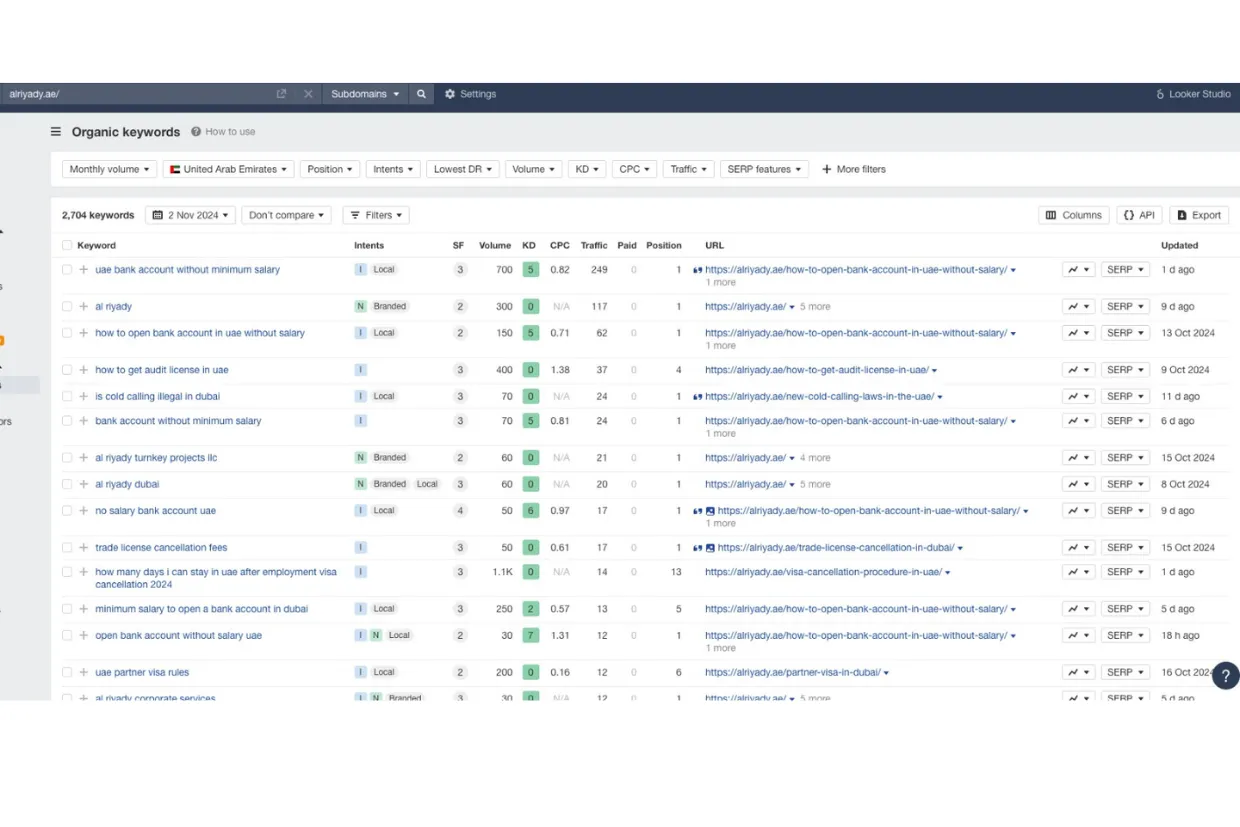Sort by the Position column header

tap(664, 246)
